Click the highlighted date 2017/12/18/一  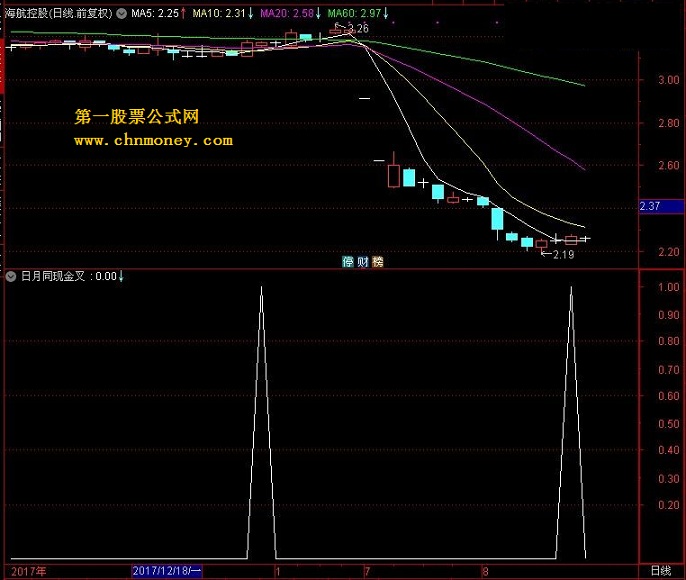point(167,571)
